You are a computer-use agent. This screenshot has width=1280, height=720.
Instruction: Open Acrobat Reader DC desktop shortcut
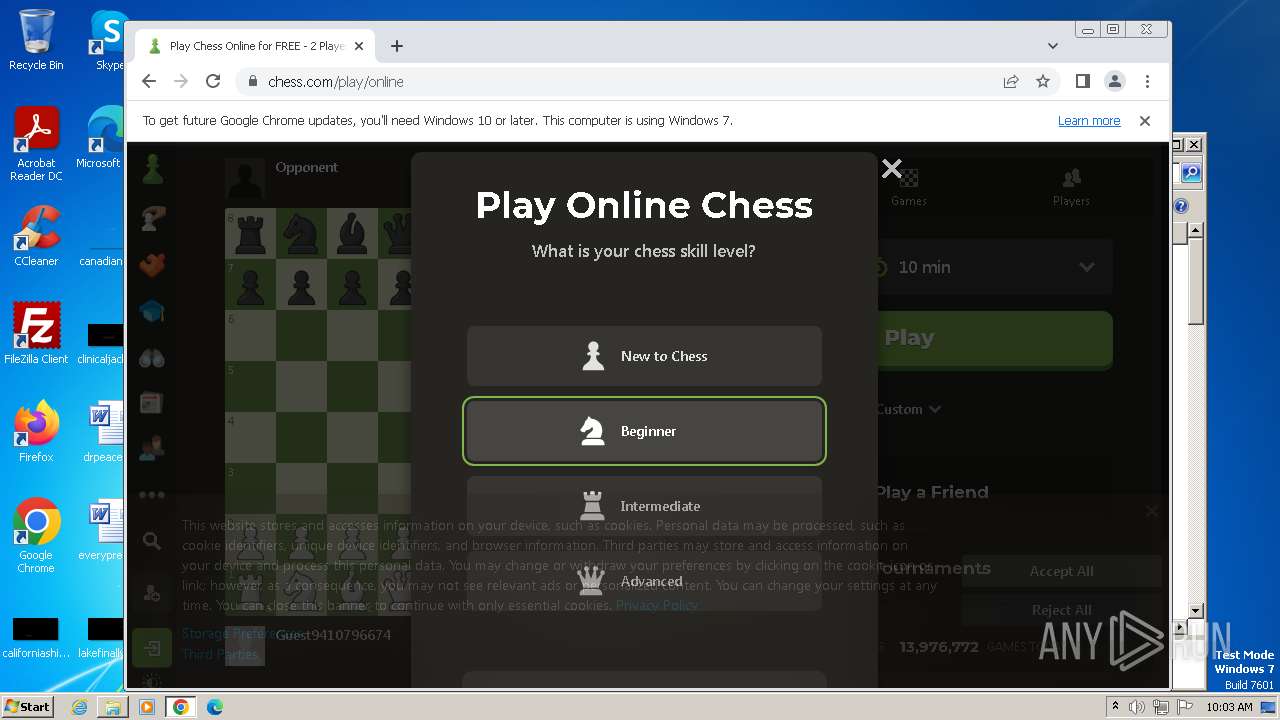36,145
